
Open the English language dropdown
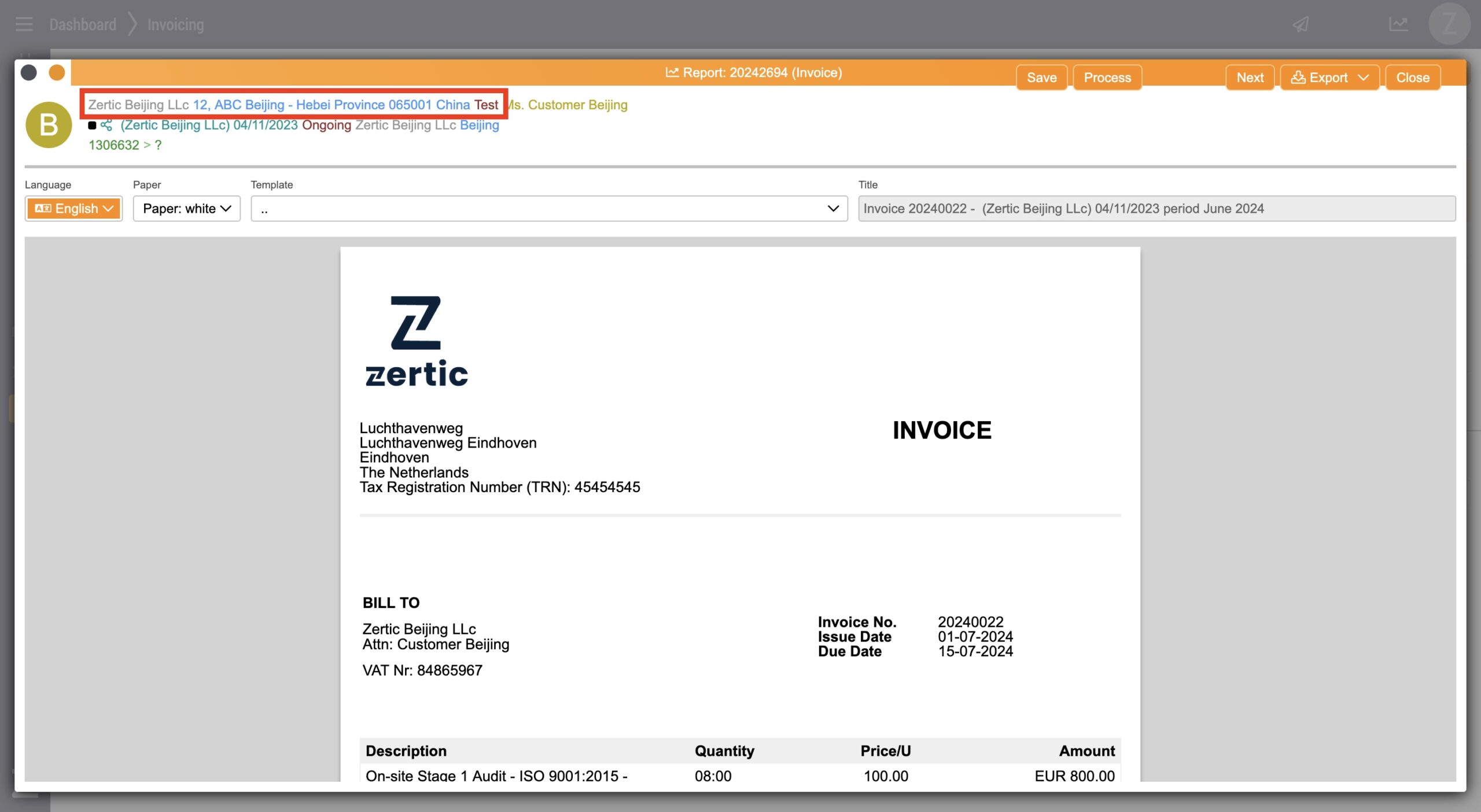point(73,209)
